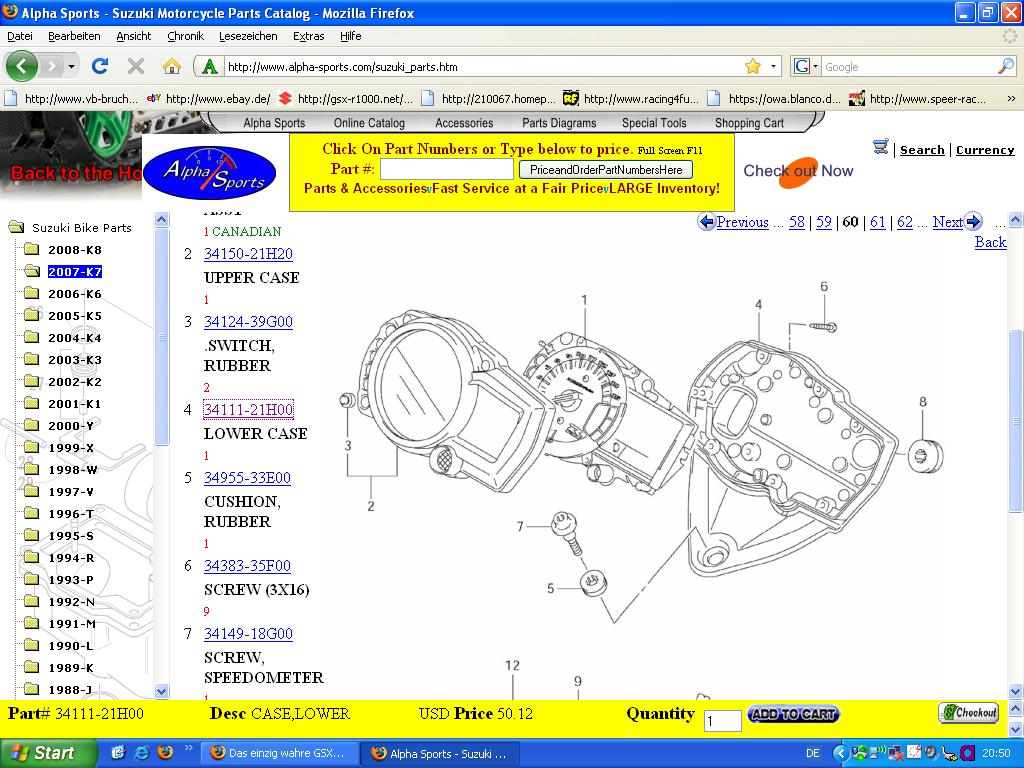Open the 2004-K4 folder
Image resolution: width=1024 pixels, height=768 pixels.
(x=64, y=338)
